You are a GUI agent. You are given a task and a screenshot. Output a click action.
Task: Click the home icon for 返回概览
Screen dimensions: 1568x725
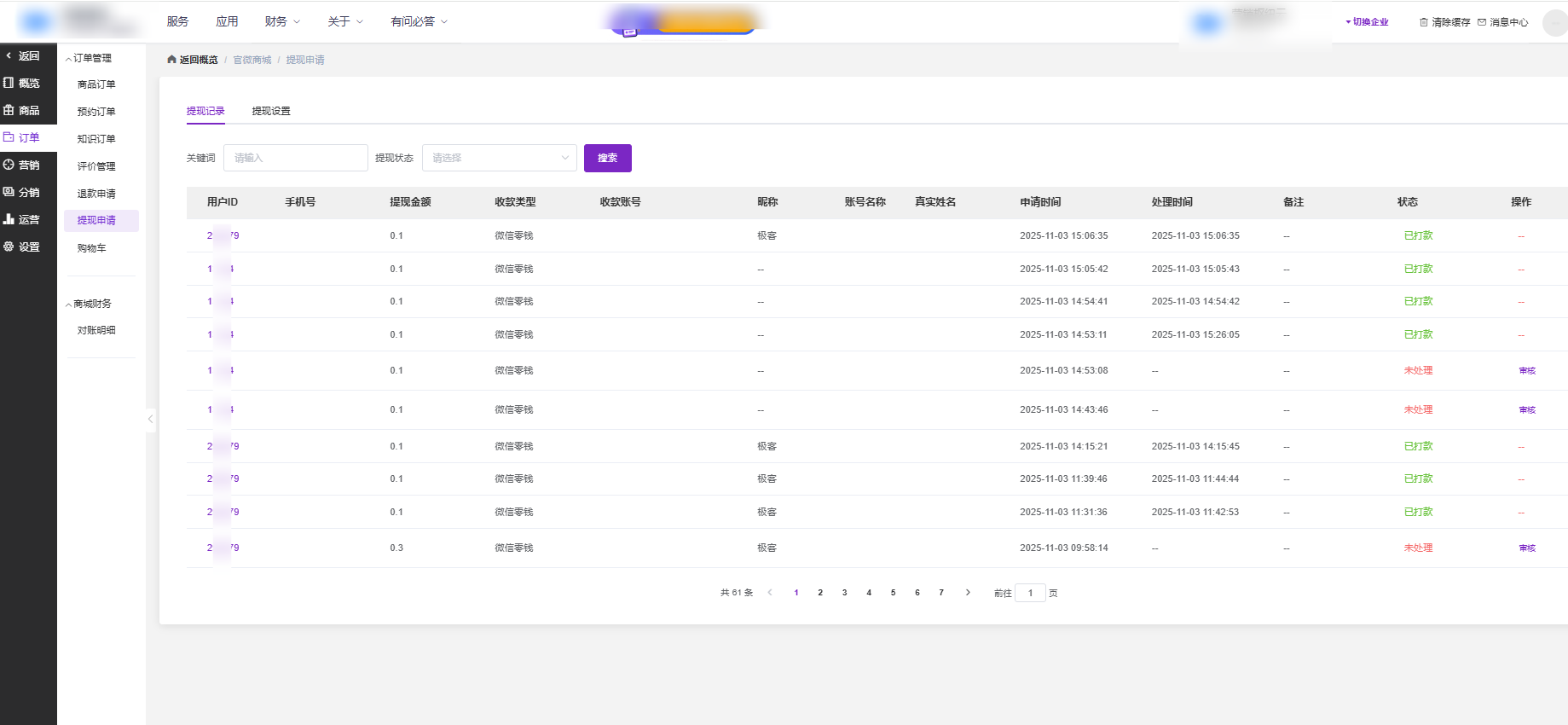tap(171, 60)
